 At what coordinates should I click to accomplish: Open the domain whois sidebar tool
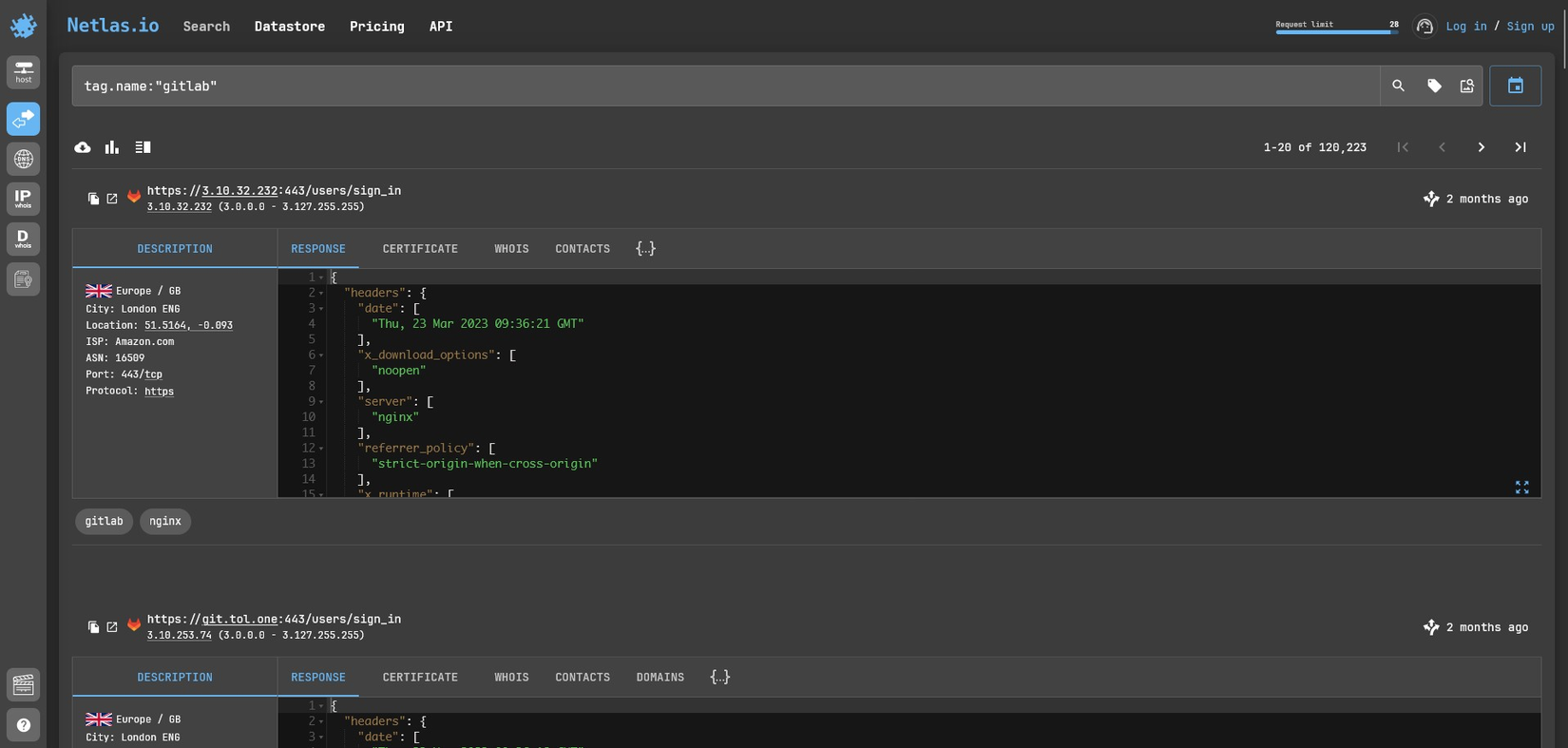(x=23, y=239)
